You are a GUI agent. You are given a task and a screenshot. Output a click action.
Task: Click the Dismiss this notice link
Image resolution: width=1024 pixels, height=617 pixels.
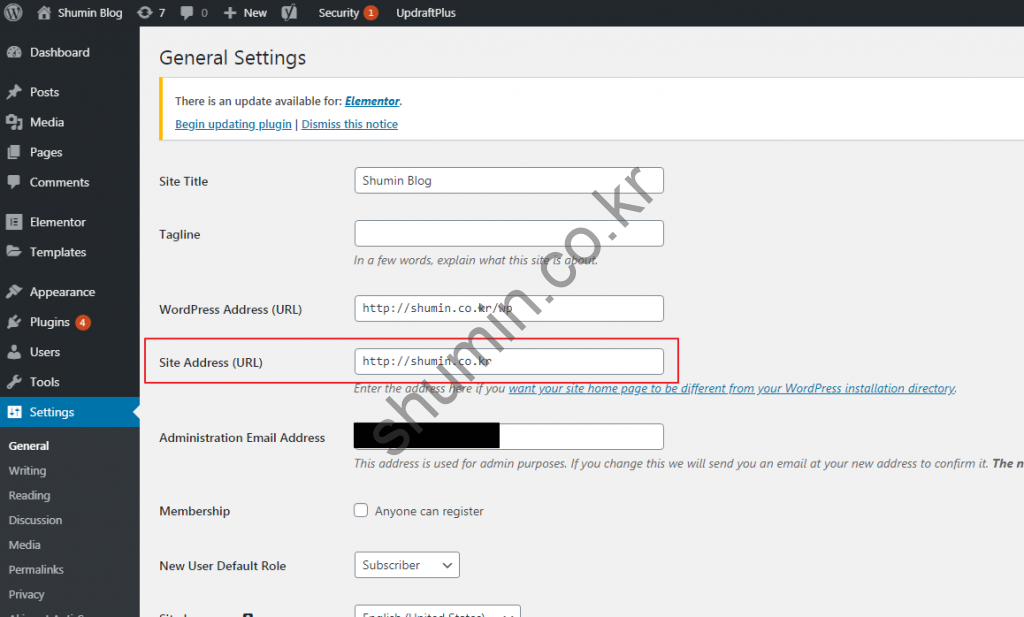click(x=349, y=124)
